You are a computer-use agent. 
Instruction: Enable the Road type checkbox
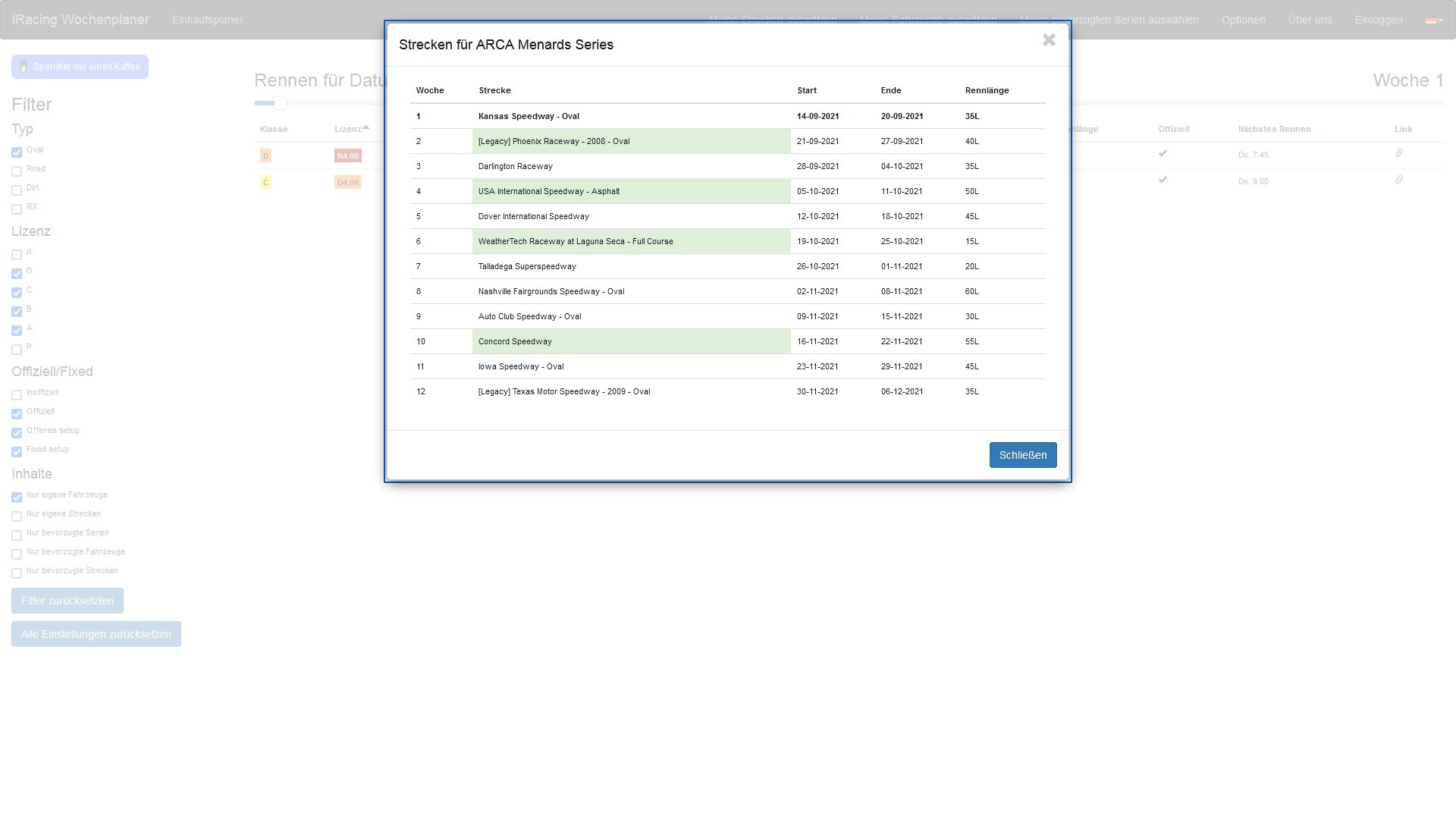[x=17, y=171]
